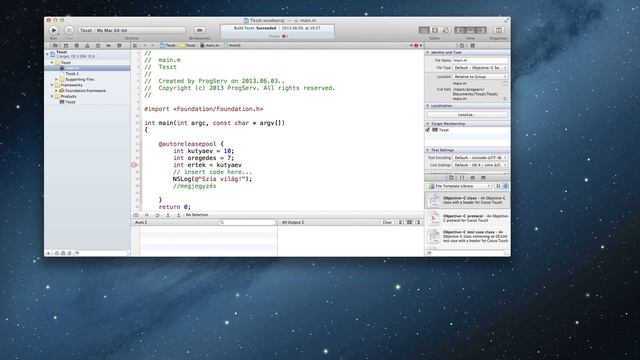Viewport: 640px width, 360px height.
Task: Click the main() function in jump bar
Action: pos(232,46)
